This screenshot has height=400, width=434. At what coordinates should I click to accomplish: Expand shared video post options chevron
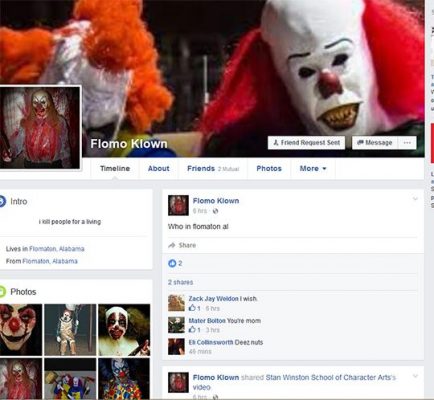tap(415, 376)
